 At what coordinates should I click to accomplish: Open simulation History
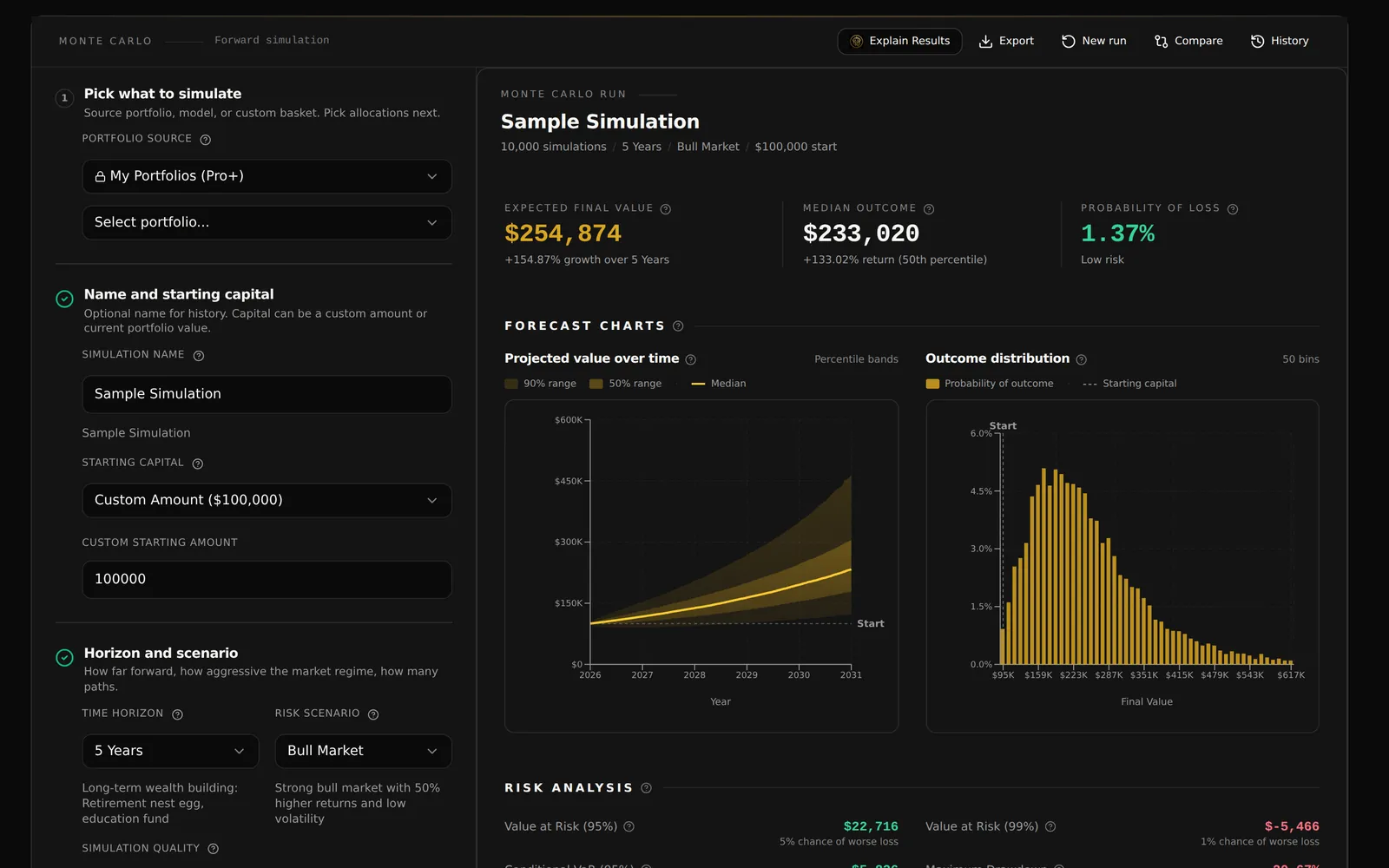click(1280, 41)
